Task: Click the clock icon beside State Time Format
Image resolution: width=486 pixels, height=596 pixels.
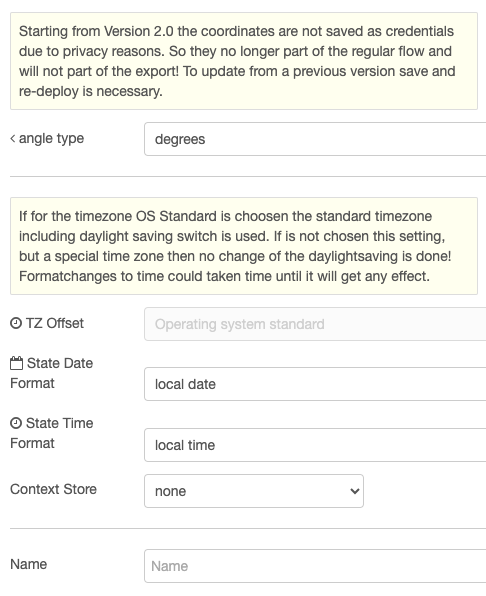Action: pos(16,423)
